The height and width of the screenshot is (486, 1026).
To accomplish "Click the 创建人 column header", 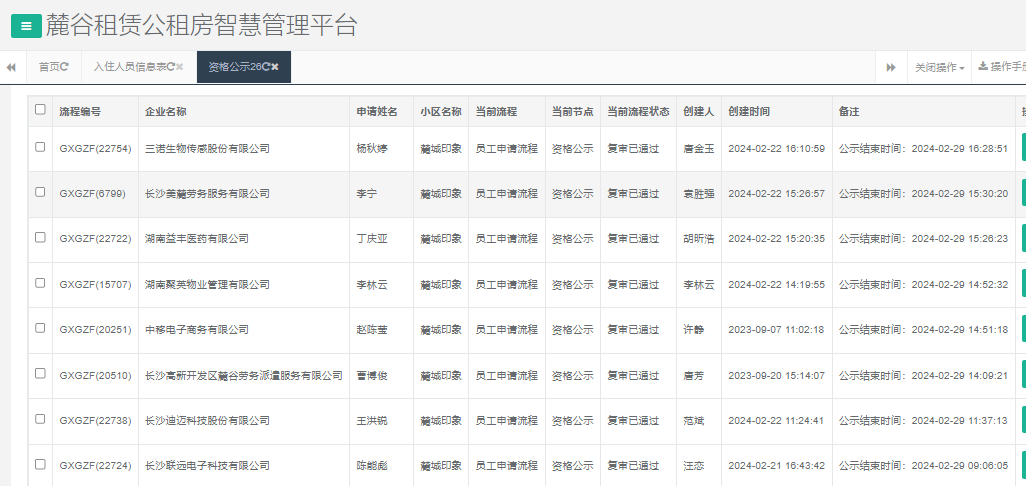I will pyautogui.click(x=699, y=112).
